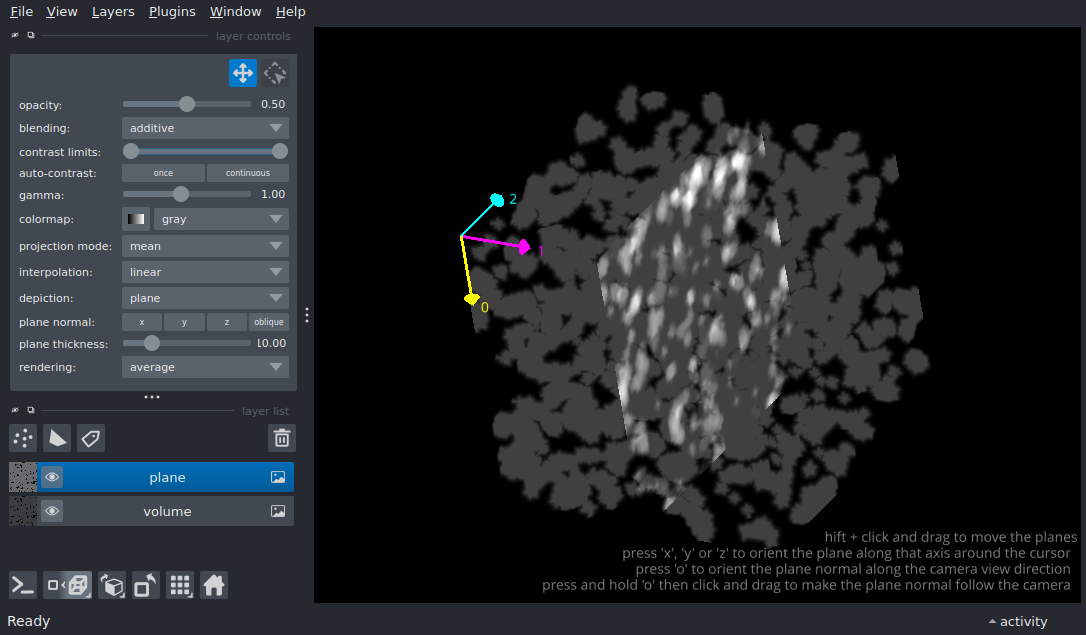Screen dimensions: 1086x635
Task: Expand the colormap dropdown showing gray
Action: pyautogui.click(x=221, y=219)
